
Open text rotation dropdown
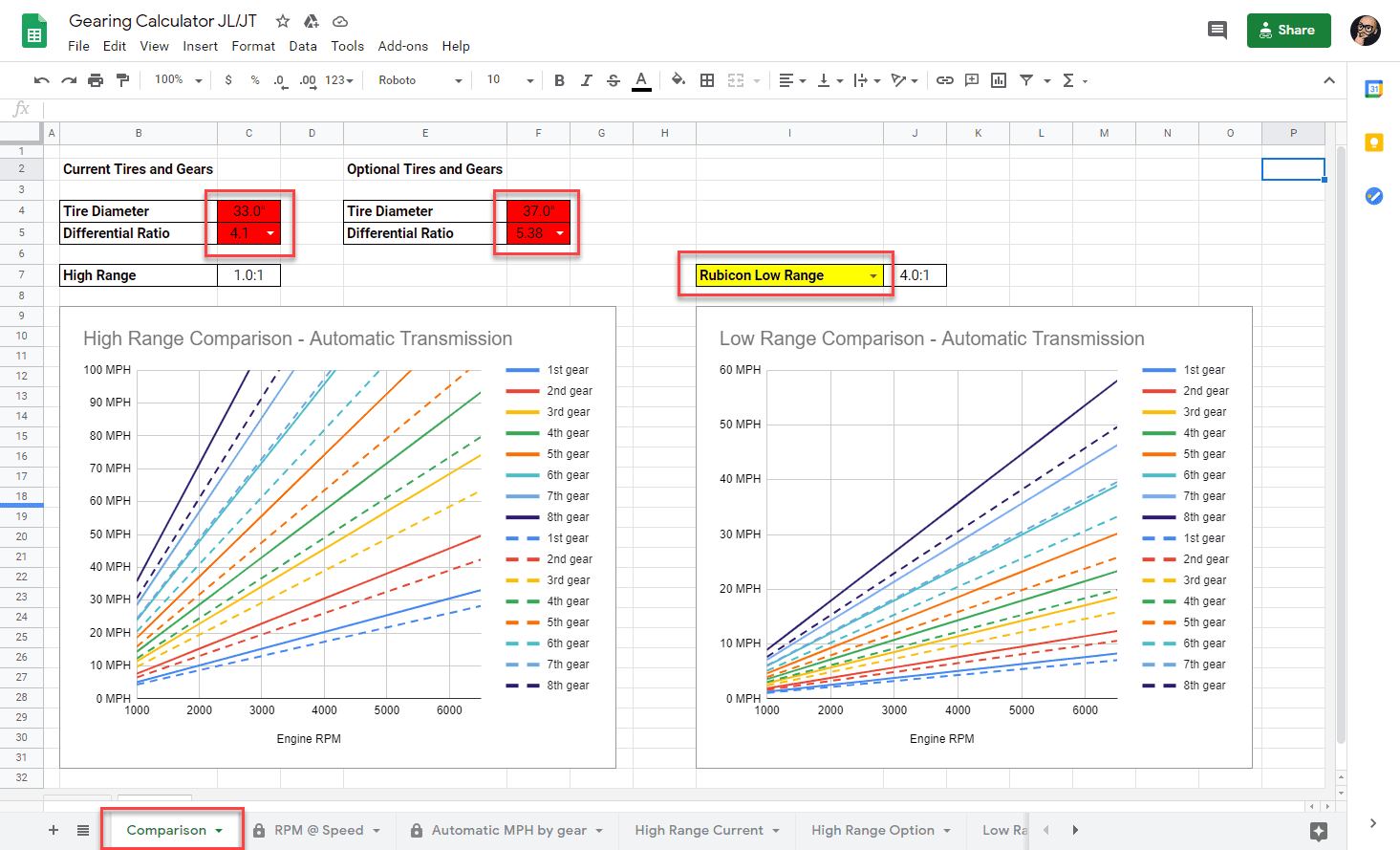point(904,80)
